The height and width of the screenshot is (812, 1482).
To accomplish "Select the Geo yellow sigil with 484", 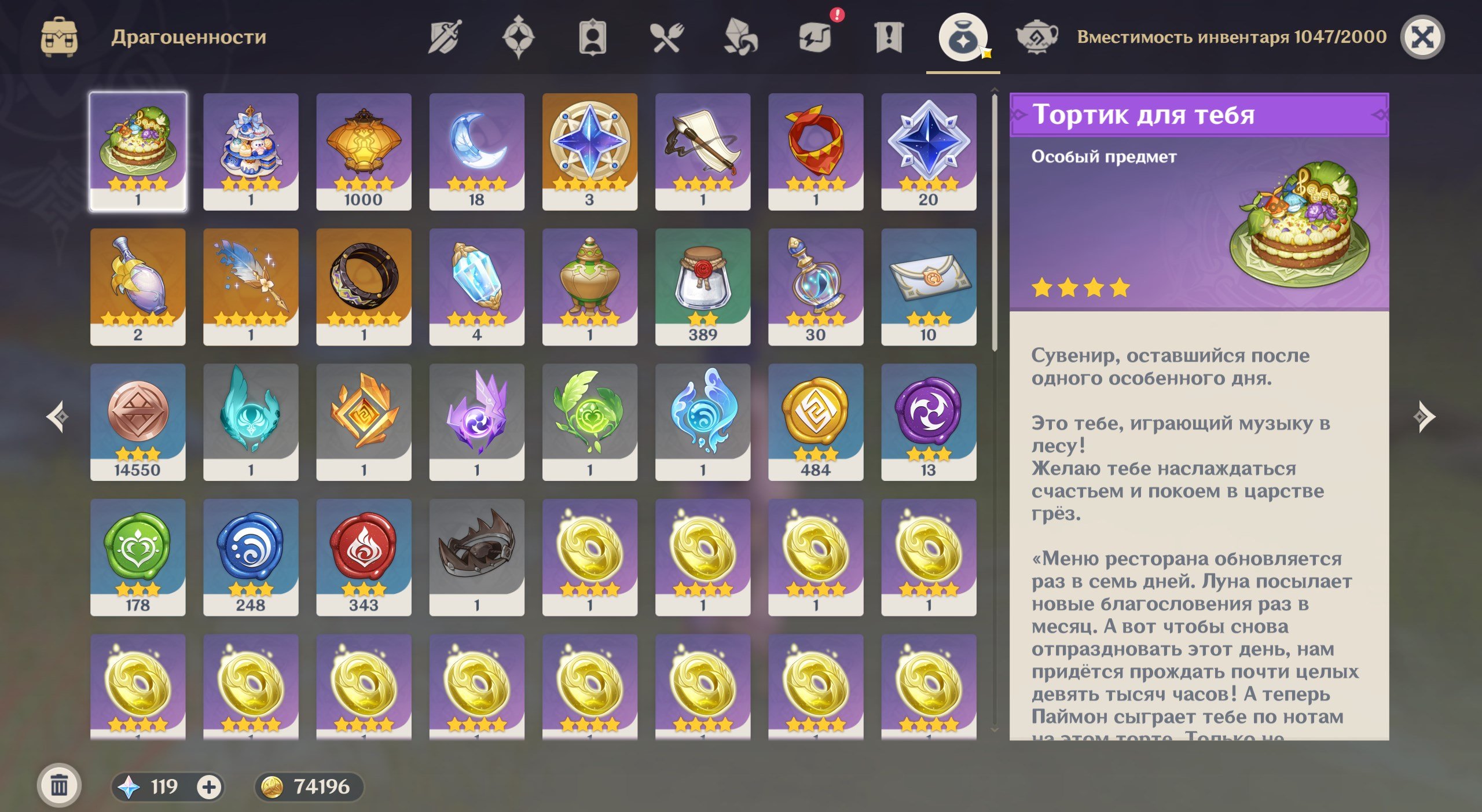I will click(816, 422).
